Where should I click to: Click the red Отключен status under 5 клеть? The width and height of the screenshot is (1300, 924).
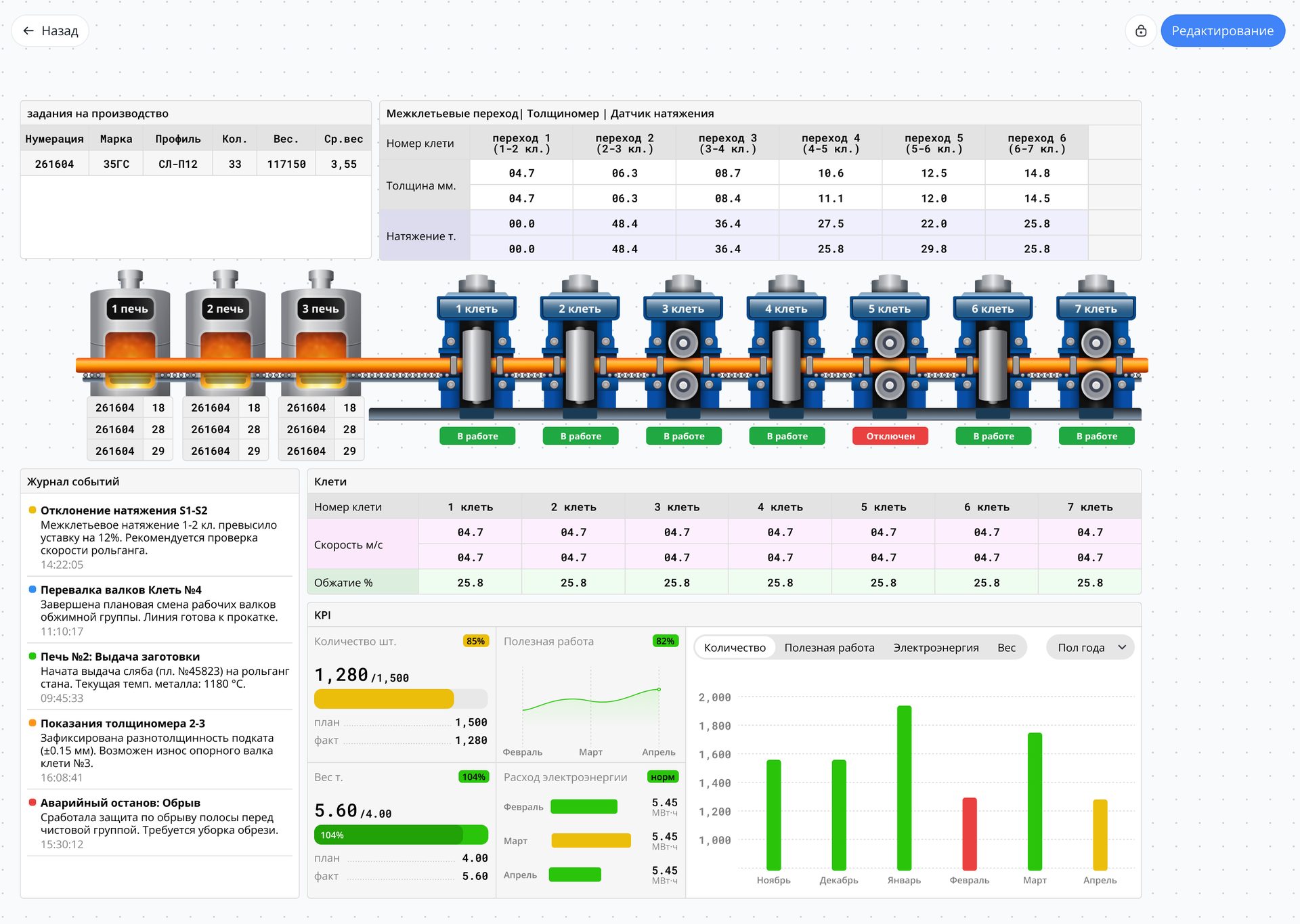pos(890,436)
